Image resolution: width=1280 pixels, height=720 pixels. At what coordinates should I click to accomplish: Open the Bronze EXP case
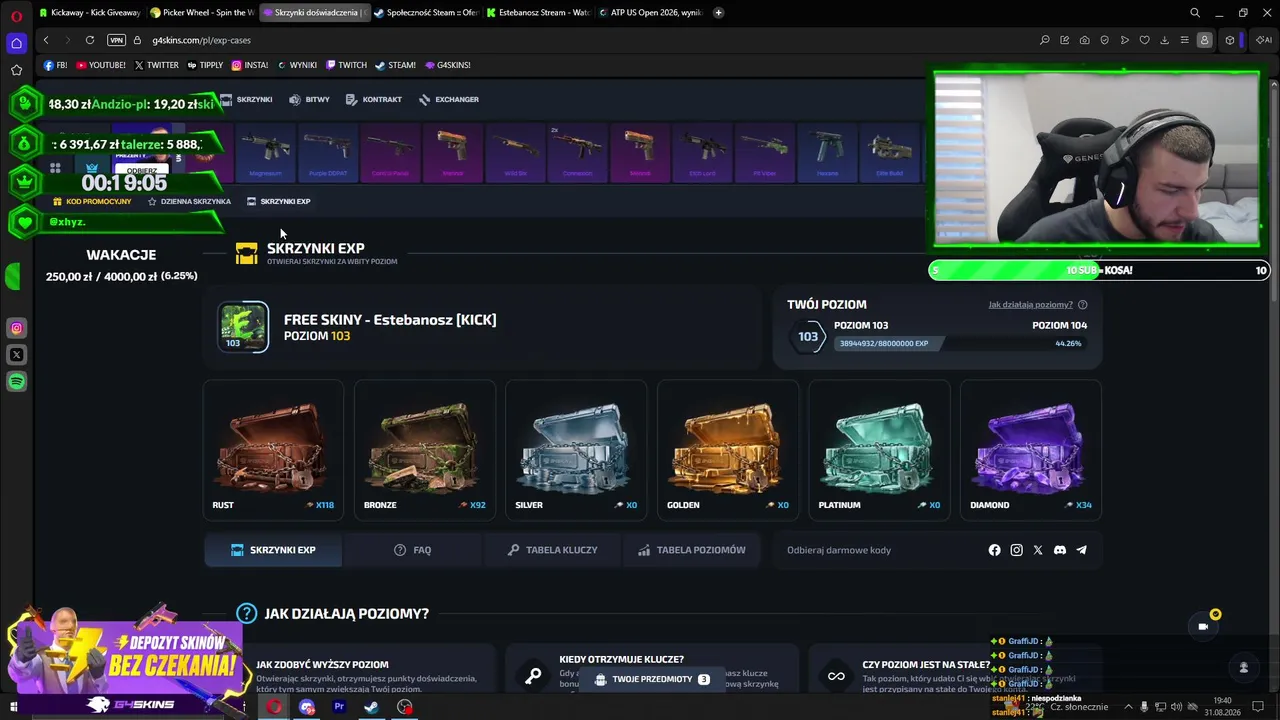(x=425, y=450)
